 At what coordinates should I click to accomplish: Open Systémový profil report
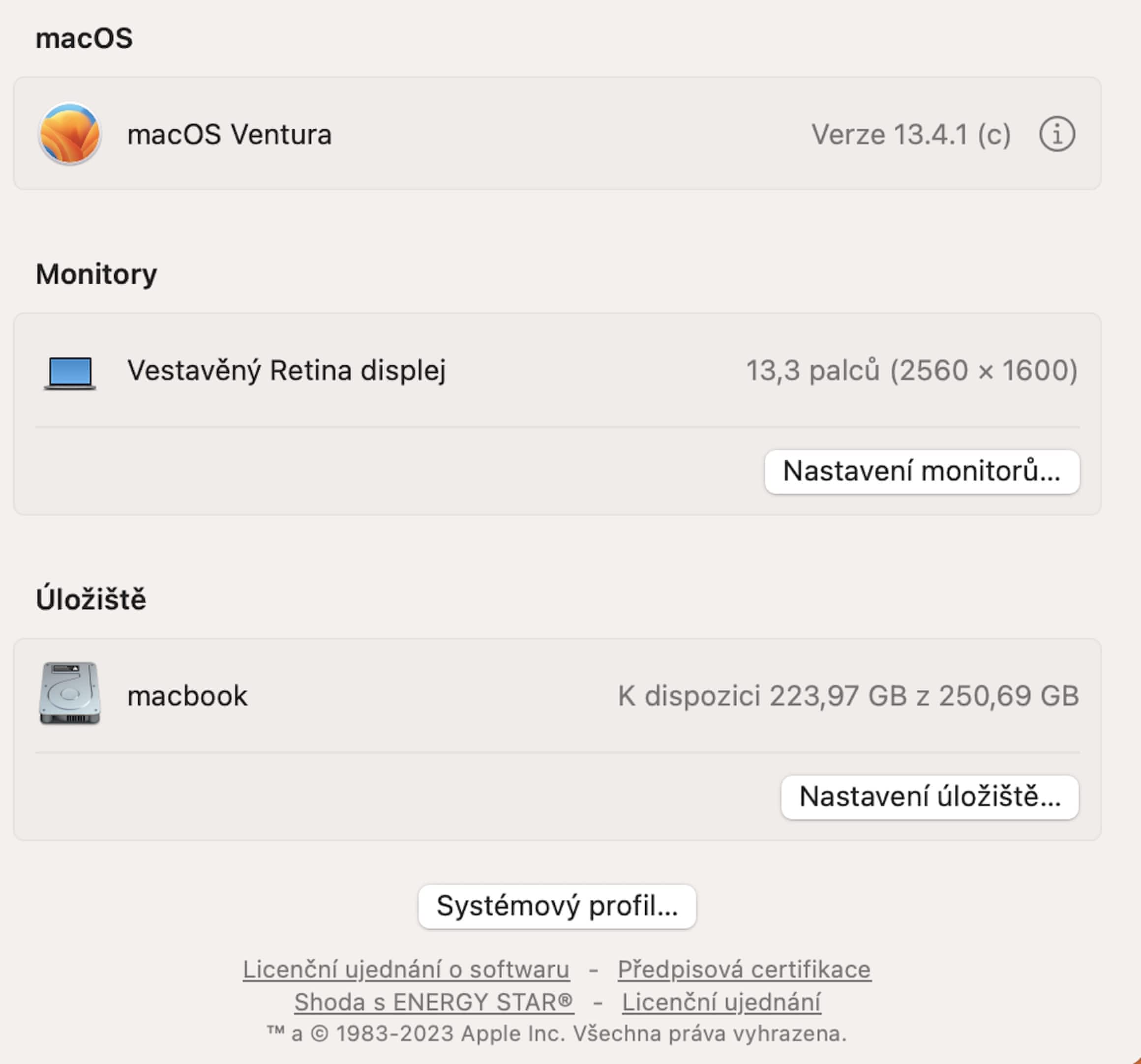coord(557,906)
